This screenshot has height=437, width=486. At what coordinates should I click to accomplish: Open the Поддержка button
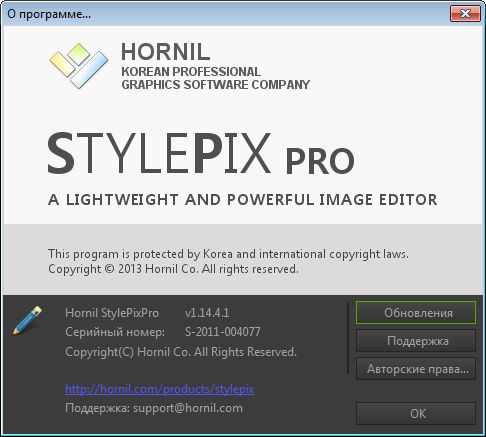(416, 341)
